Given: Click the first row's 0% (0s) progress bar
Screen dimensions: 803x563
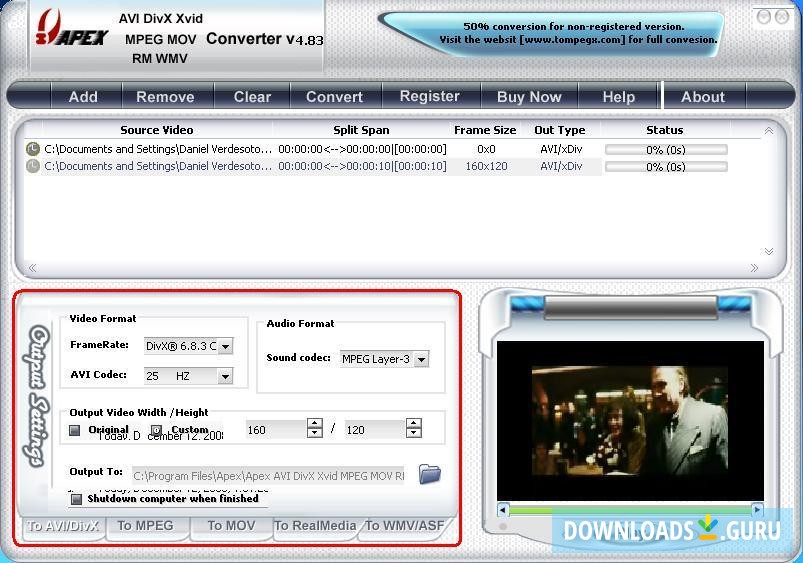Looking at the screenshot, I should pos(666,150).
